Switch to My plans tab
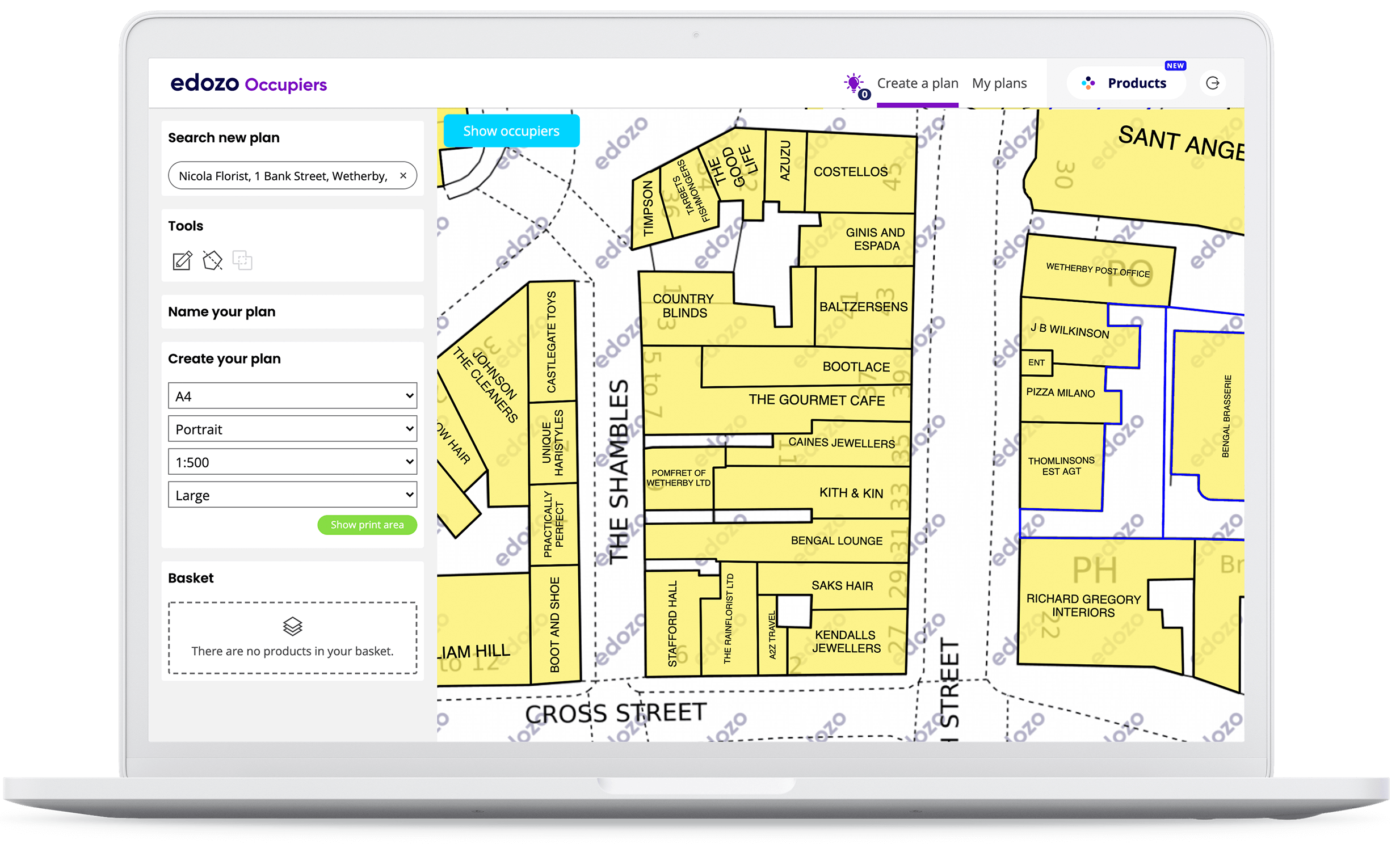This screenshot has width=1400, height=844. tap(999, 83)
